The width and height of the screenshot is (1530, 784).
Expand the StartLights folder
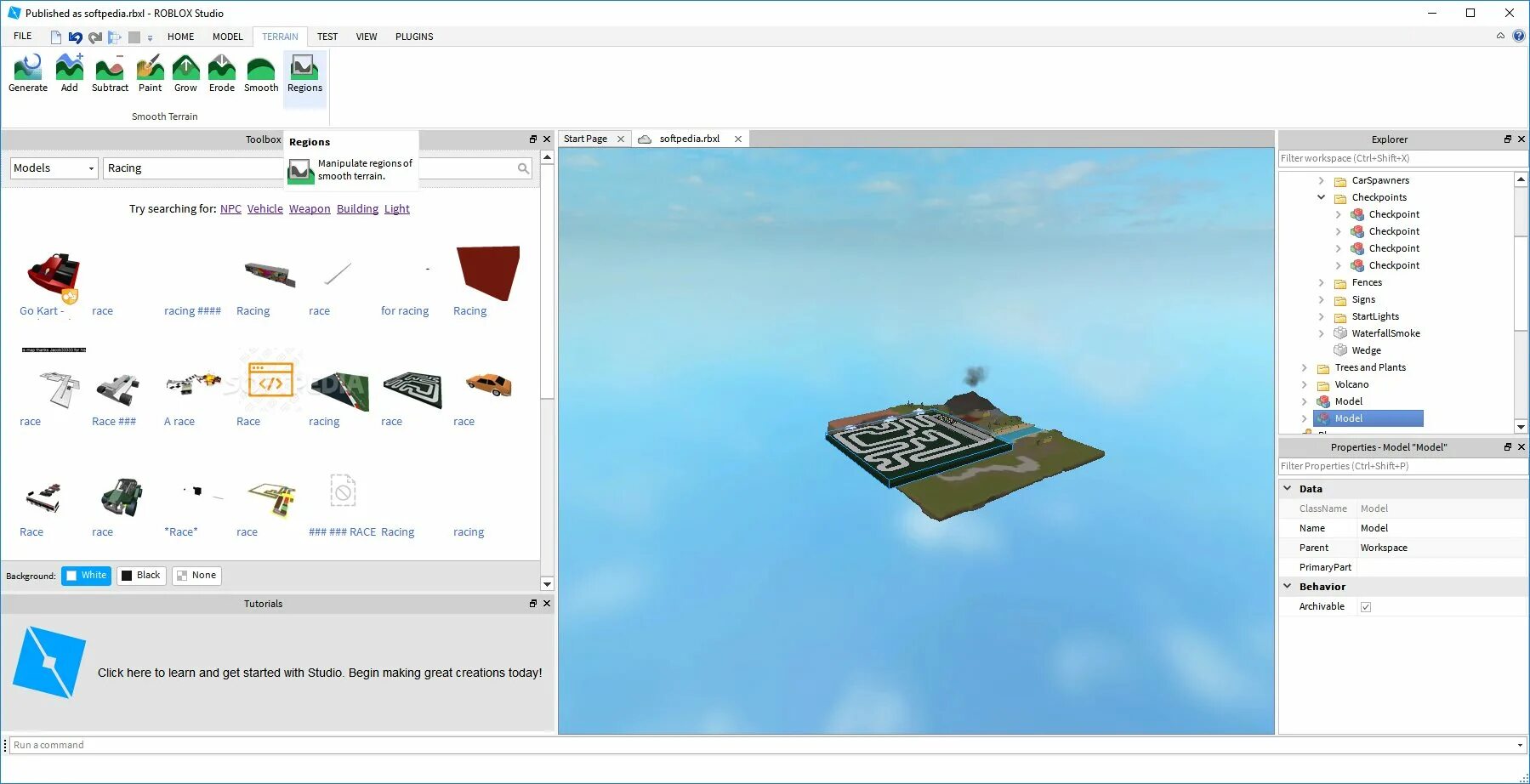click(x=1321, y=316)
